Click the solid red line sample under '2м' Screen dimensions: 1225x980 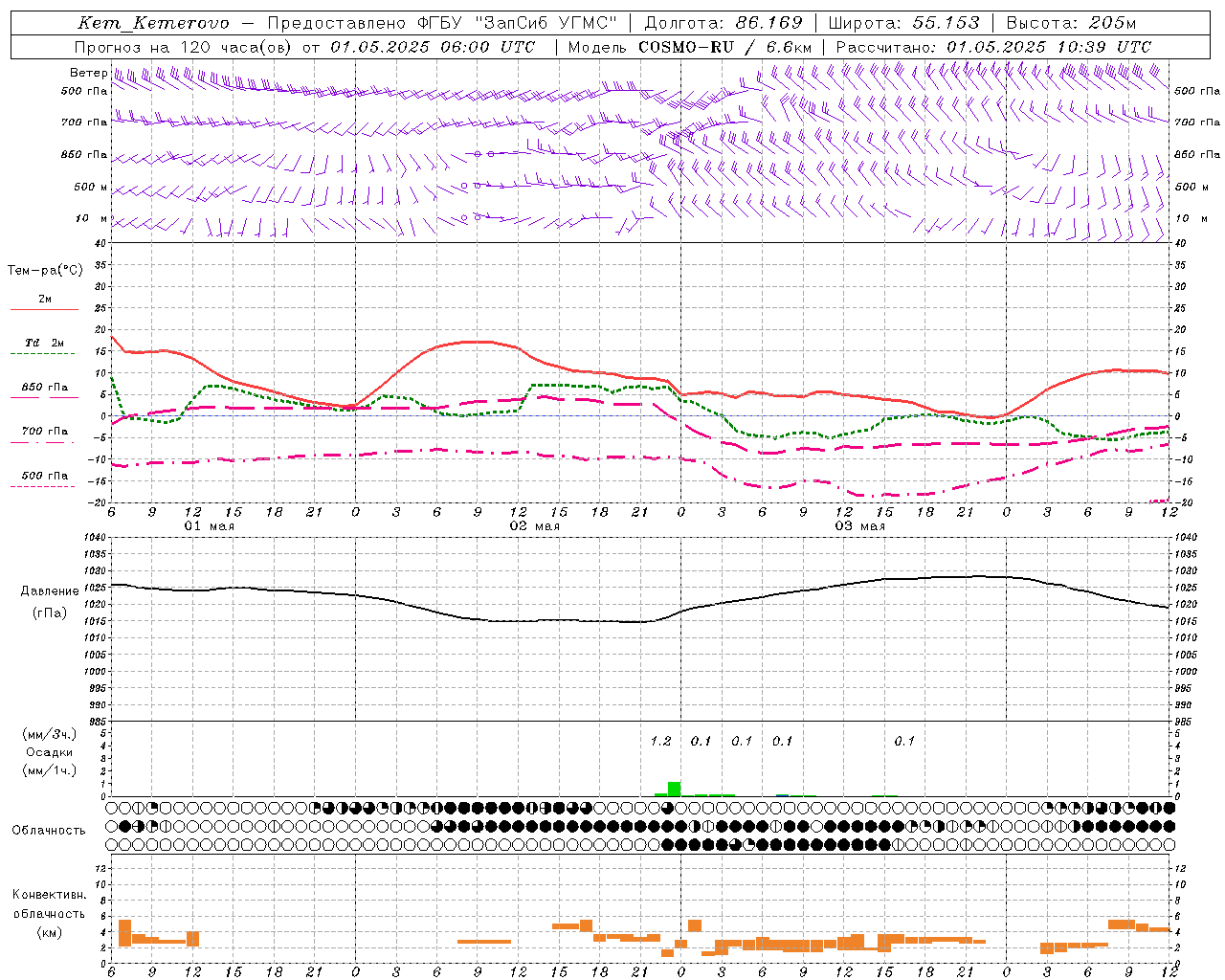(44, 309)
